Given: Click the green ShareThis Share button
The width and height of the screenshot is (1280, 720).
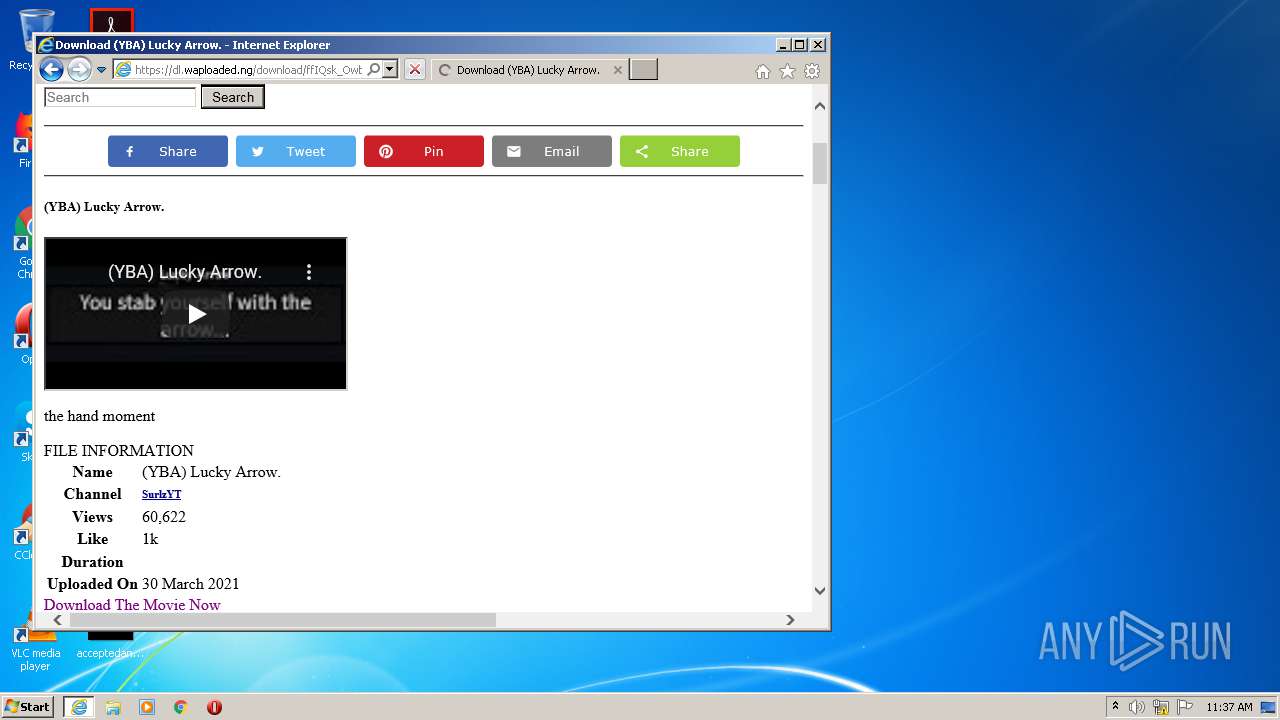Looking at the screenshot, I should (x=680, y=151).
